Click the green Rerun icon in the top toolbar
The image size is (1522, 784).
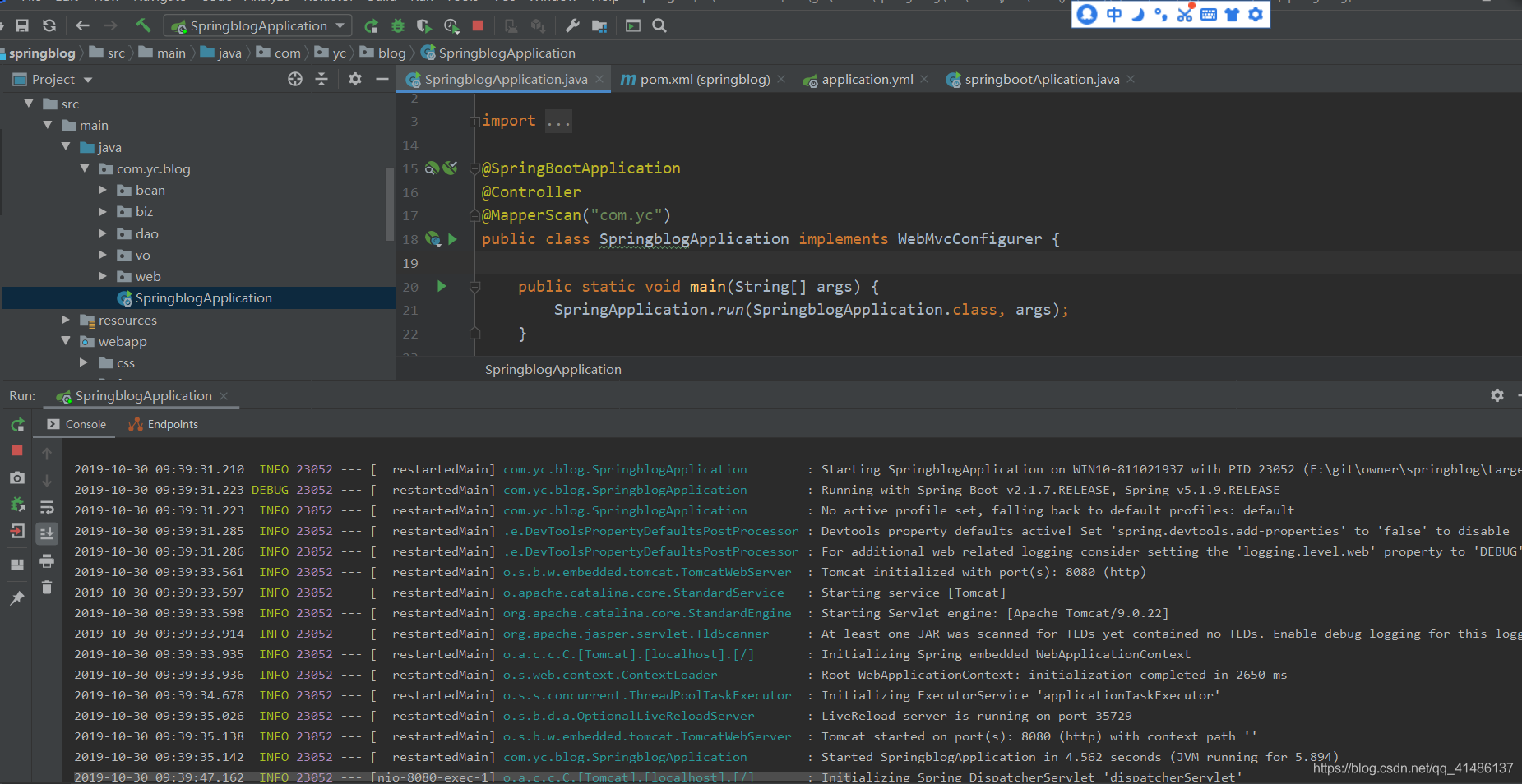[x=372, y=25]
